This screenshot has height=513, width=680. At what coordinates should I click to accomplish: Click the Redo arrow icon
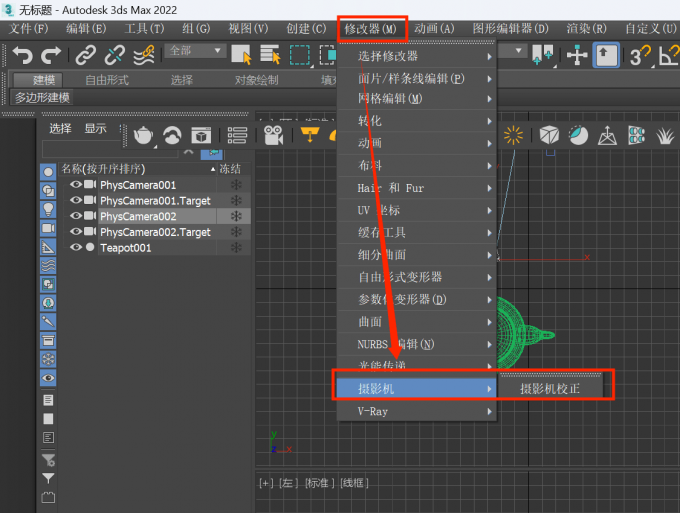pos(51,55)
